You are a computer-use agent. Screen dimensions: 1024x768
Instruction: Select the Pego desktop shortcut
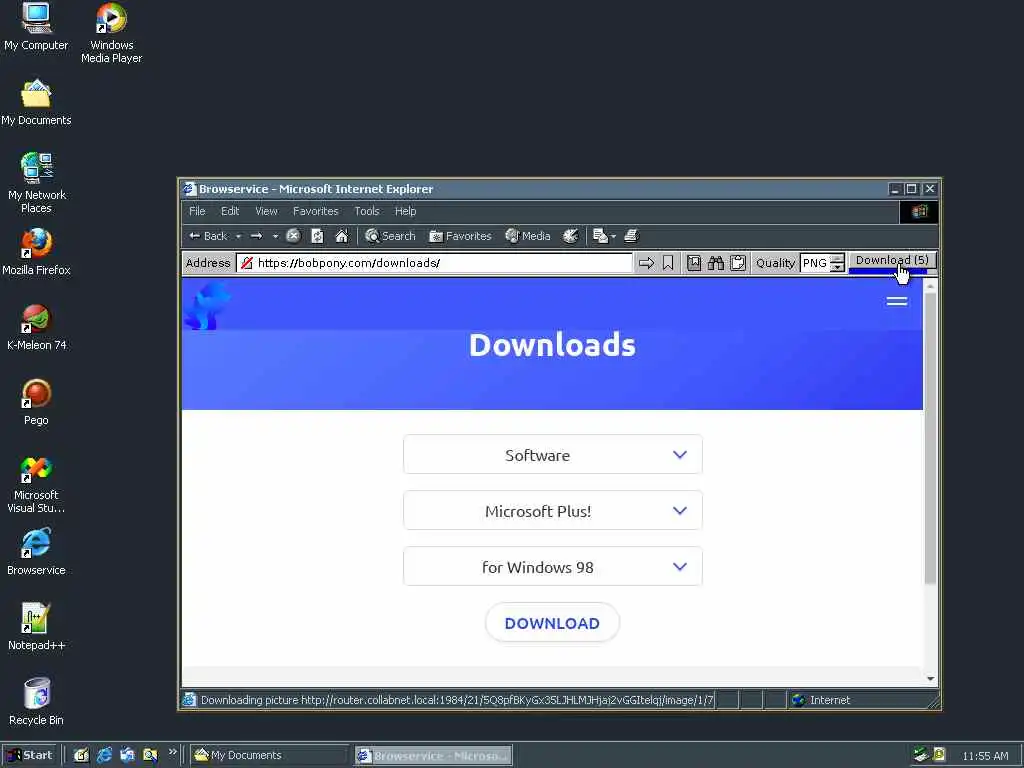[x=36, y=402]
